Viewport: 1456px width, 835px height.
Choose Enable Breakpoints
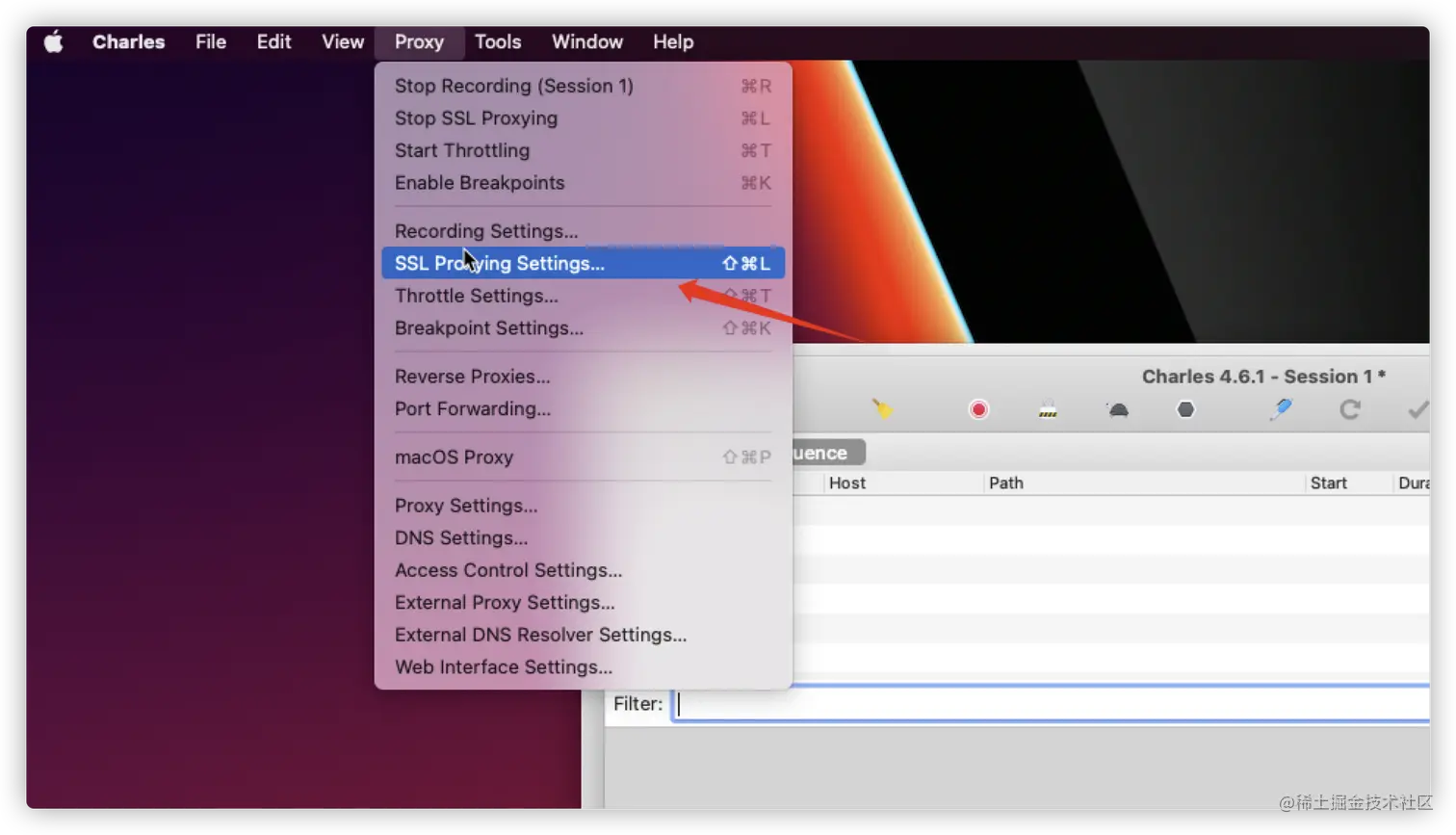(x=583, y=183)
